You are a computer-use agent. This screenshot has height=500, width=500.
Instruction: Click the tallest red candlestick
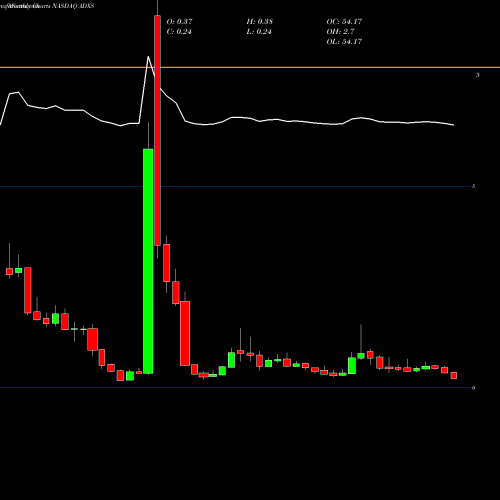point(157,130)
